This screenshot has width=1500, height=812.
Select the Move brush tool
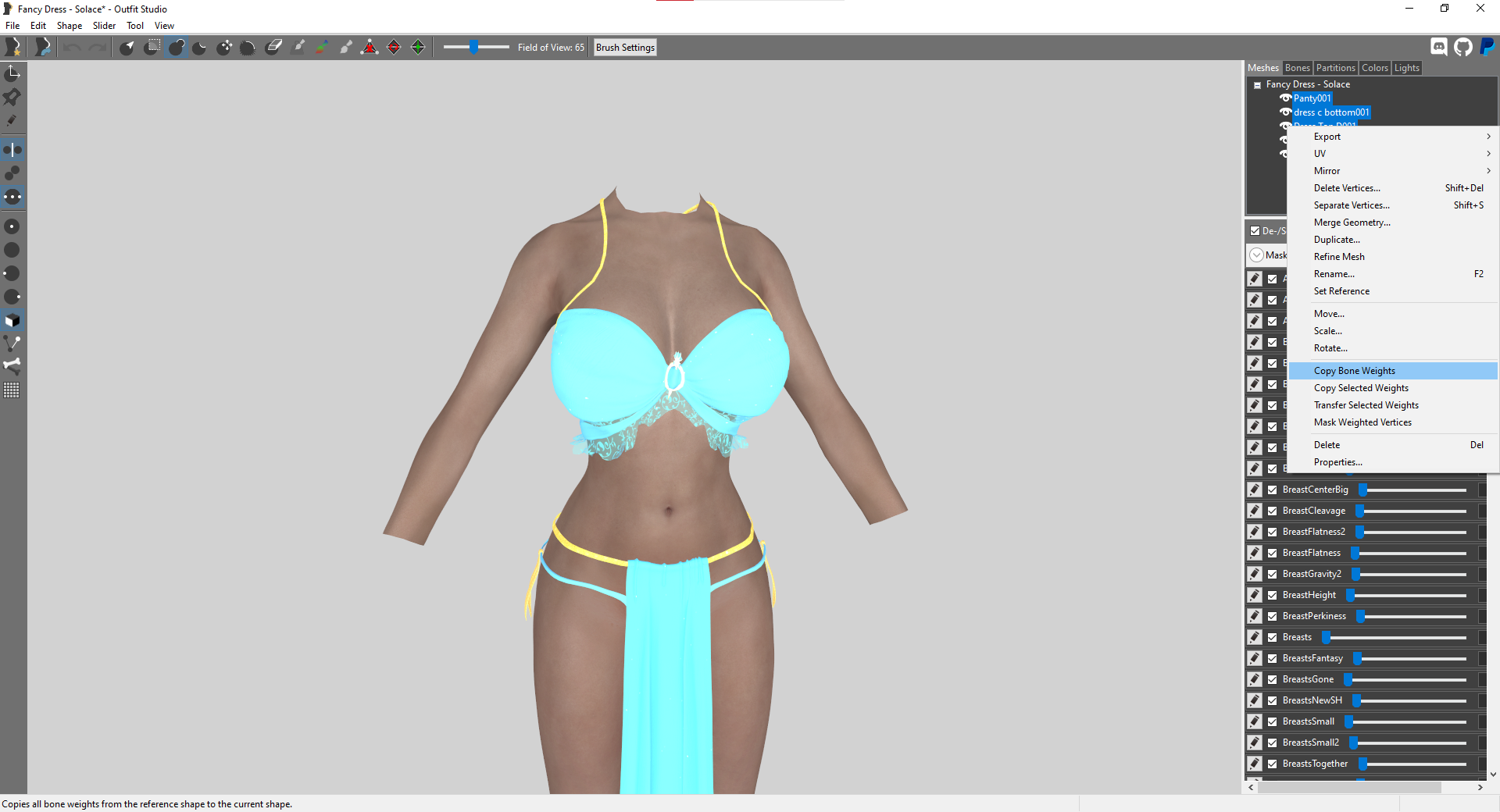[x=224, y=48]
